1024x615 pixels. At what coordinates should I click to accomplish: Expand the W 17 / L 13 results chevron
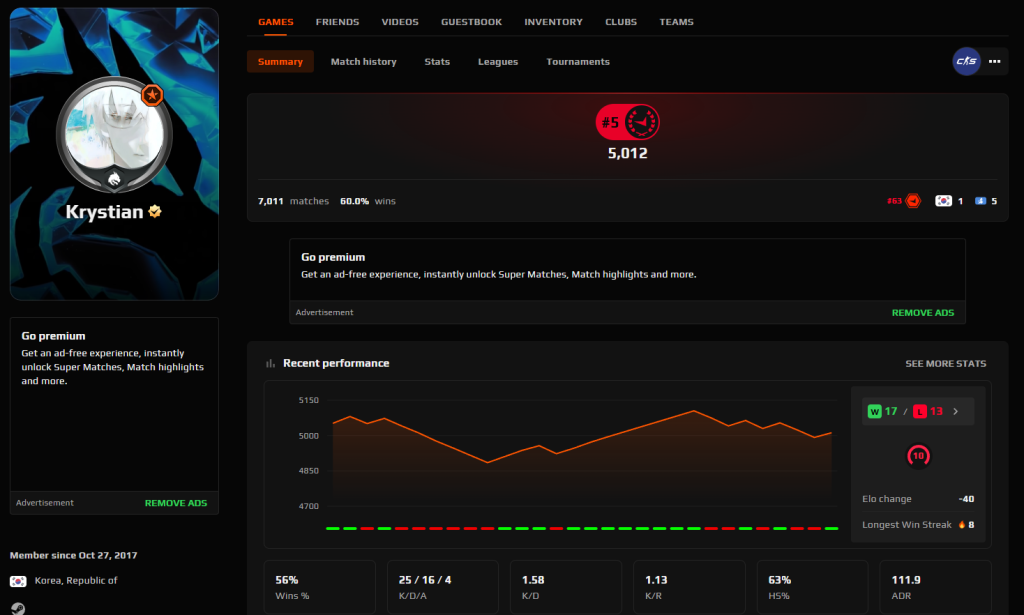955,411
